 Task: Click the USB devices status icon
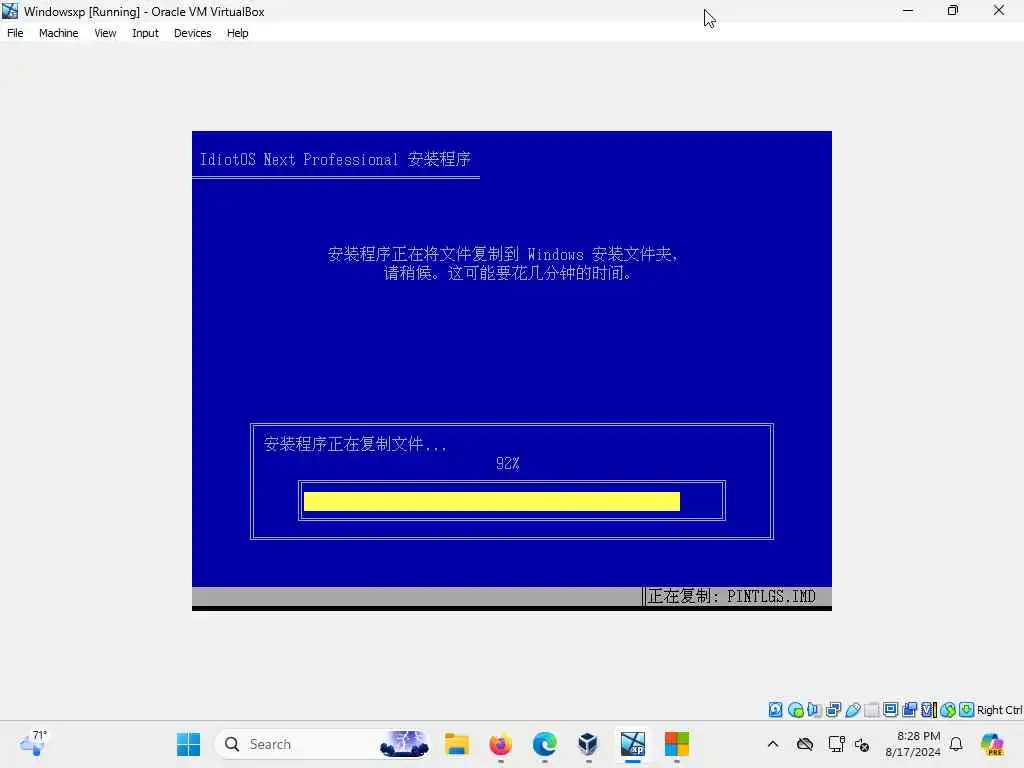852,710
